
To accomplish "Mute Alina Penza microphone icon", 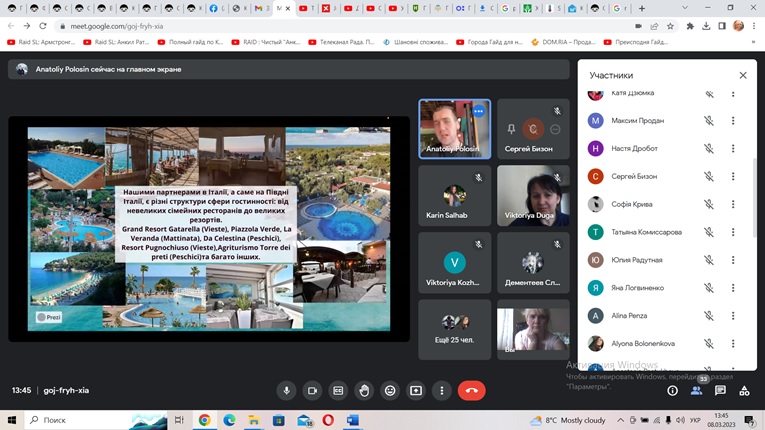I will (709, 316).
